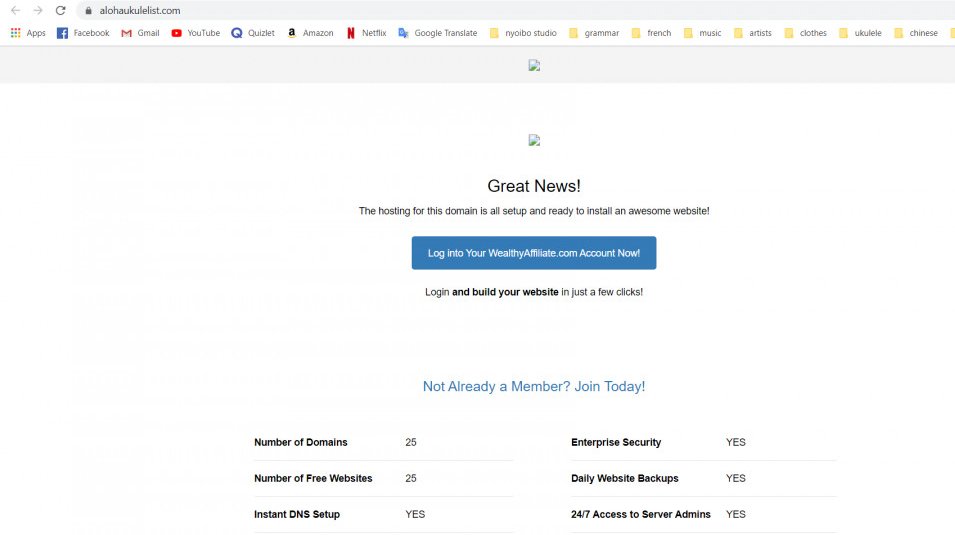The width and height of the screenshot is (955, 535).
Task: Open the Quizlet bookmark
Action: coord(253,33)
